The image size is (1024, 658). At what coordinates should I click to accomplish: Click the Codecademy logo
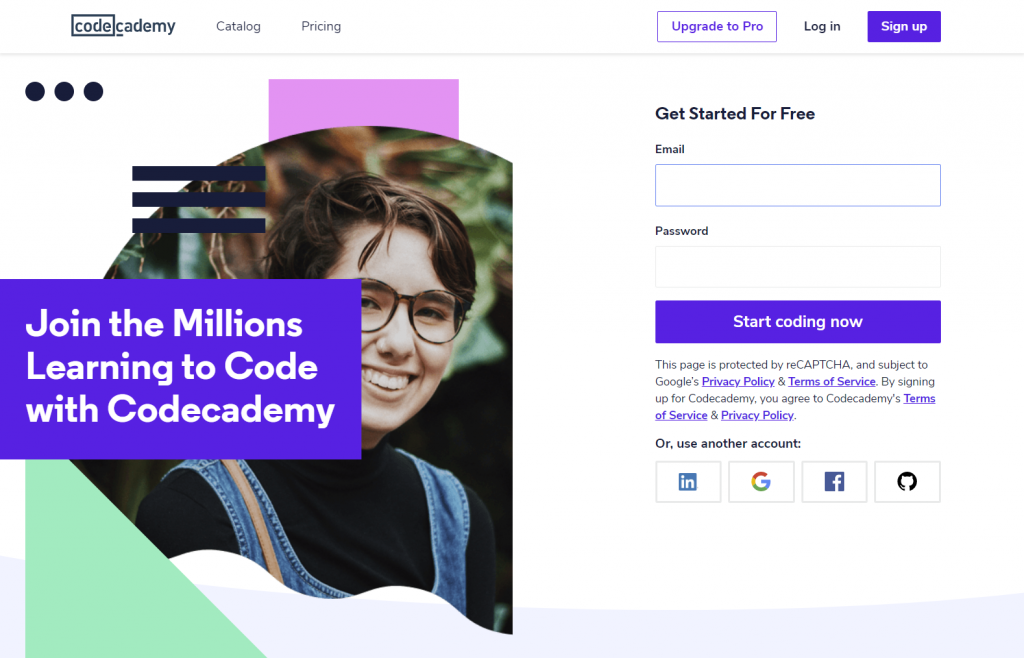point(123,26)
